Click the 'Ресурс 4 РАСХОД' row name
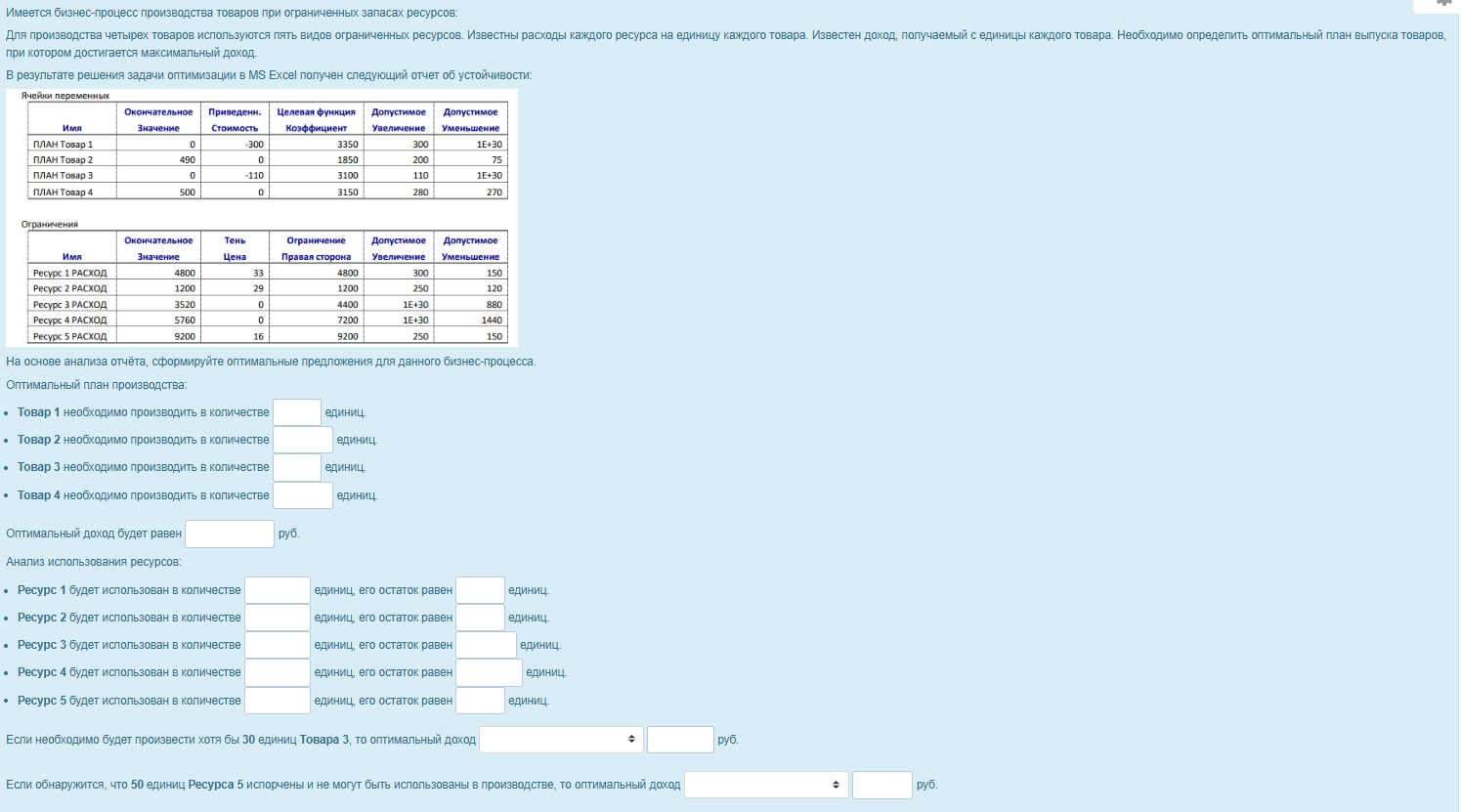 tap(69, 321)
